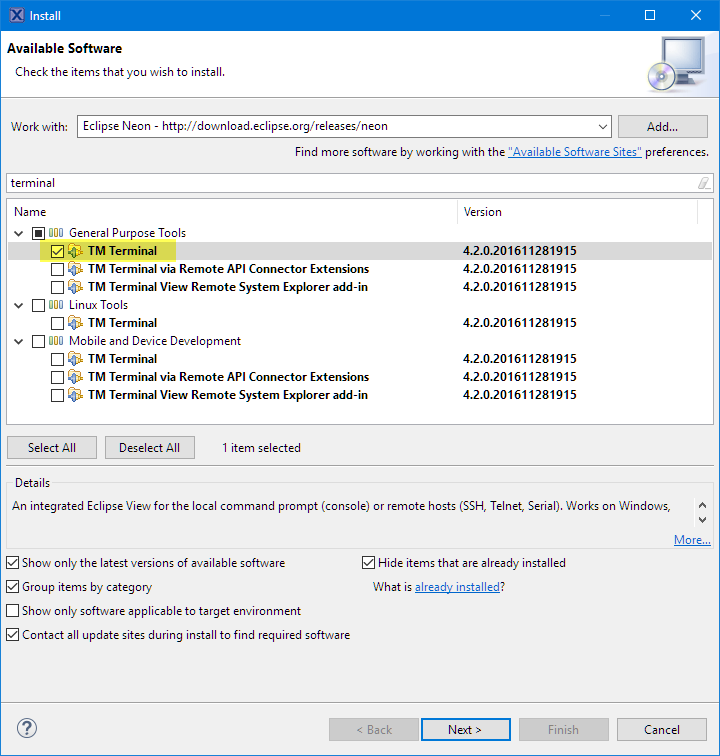Image resolution: width=720 pixels, height=756 pixels.
Task: Click the Mobile and Device Development Remote System Explorer add-in icon
Action: [75, 395]
